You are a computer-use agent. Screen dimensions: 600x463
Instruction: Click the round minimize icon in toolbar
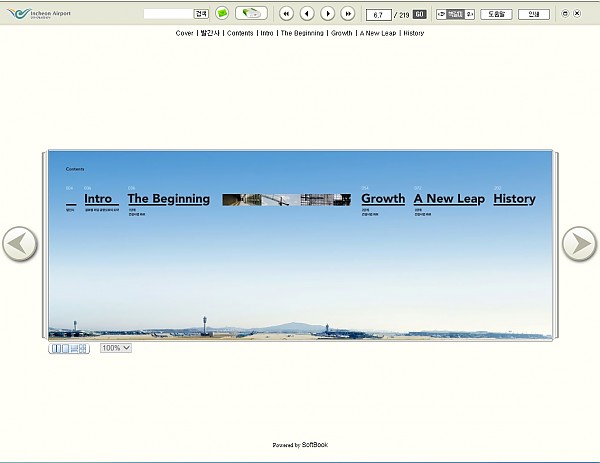point(565,14)
